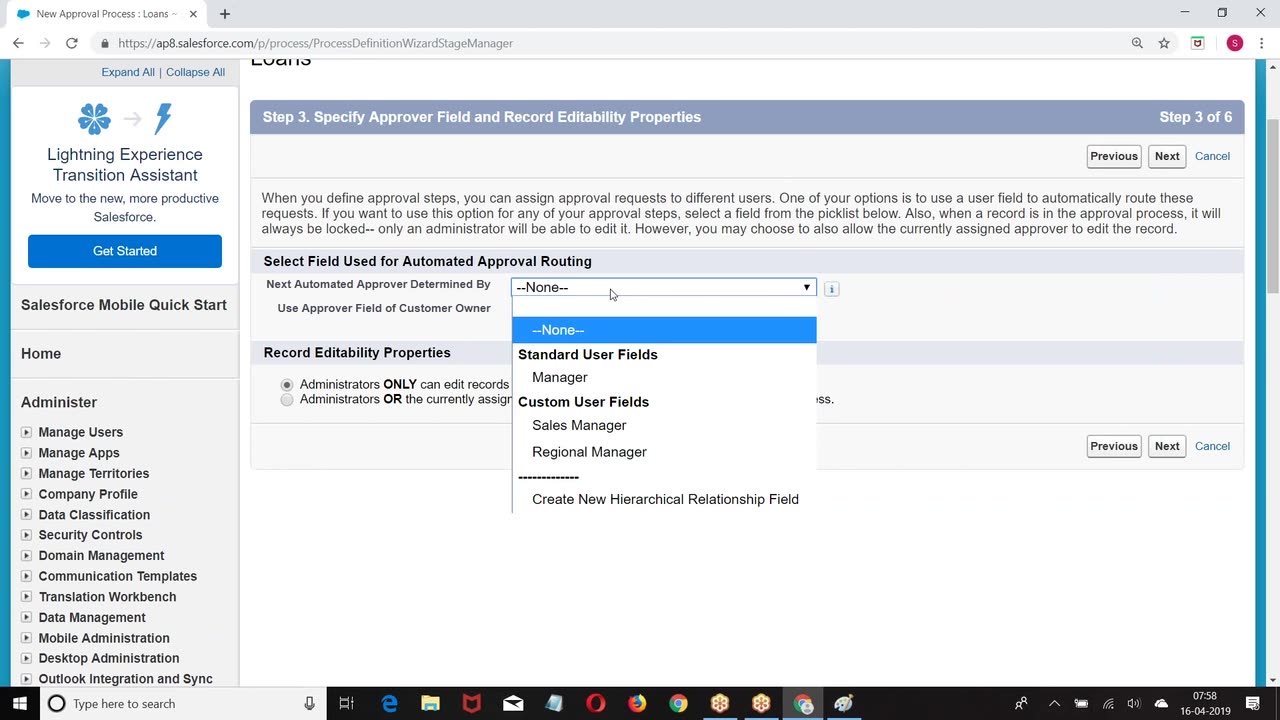Screen dimensions: 1280x720
Task: Click the info icon beside the approver picklist
Action: pyautogui.click(x=831, y=288)
